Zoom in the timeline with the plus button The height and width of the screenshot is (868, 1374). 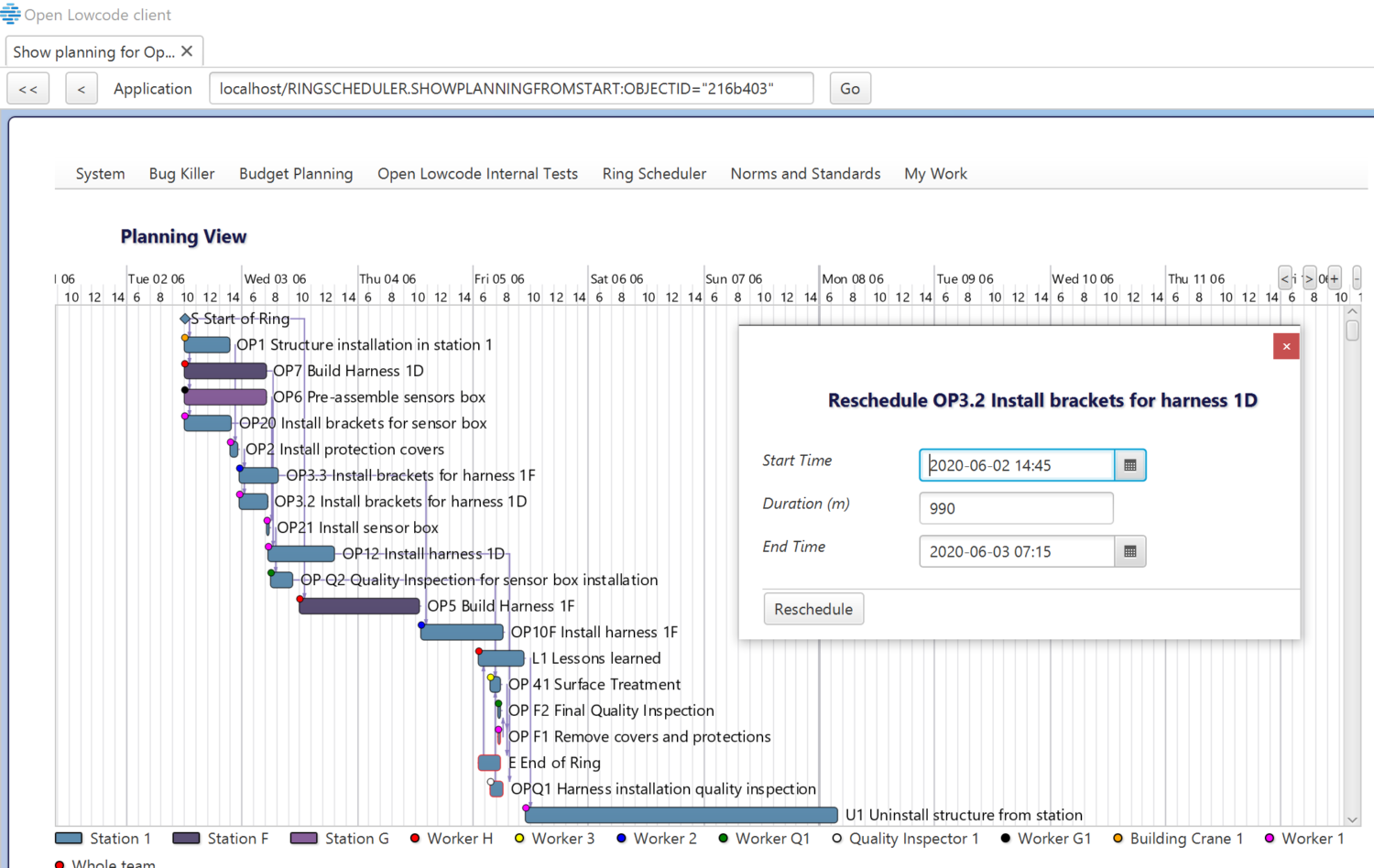click(1334, 279)
